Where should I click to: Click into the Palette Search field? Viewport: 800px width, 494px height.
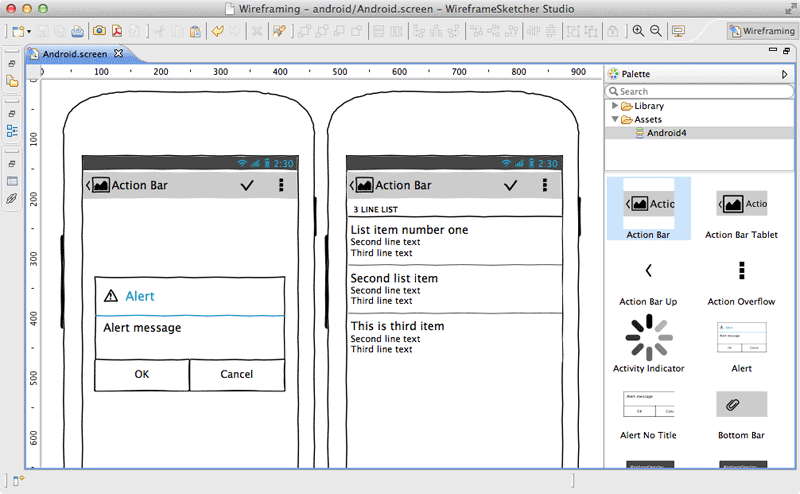(x=699, y=91)
